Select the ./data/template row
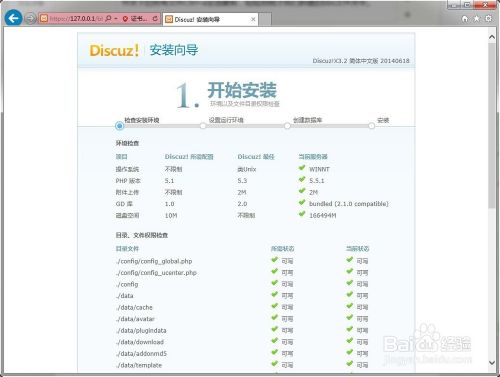Image resolution: width=500 pixels, height=377 pixels. pos(242,365)
